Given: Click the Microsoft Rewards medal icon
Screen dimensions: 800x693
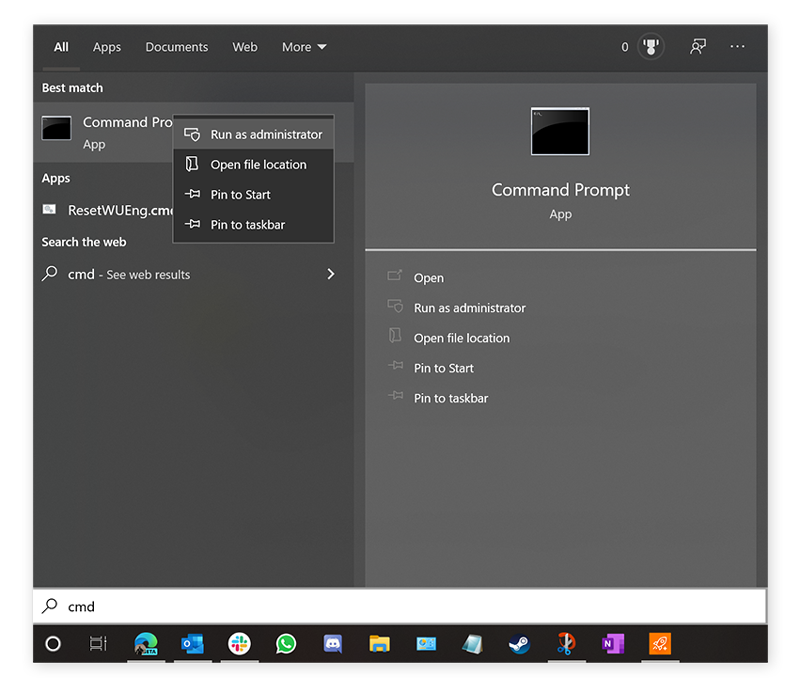Looking at the screenshot, I should [650, 46].
